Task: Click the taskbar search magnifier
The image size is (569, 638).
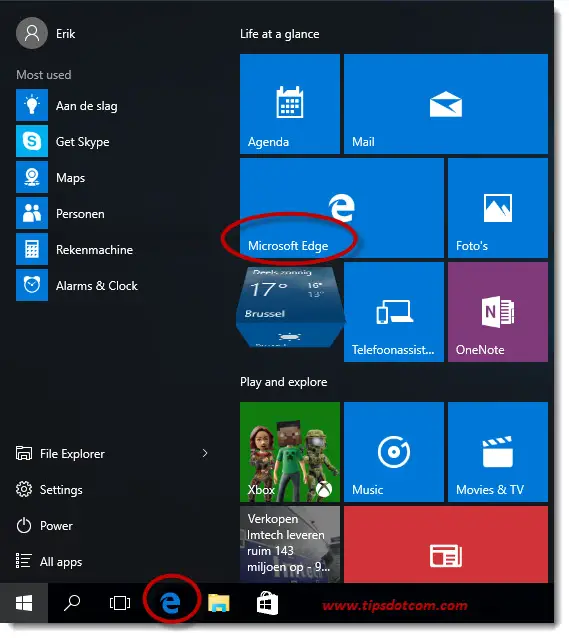Action: tap(72, 603)
